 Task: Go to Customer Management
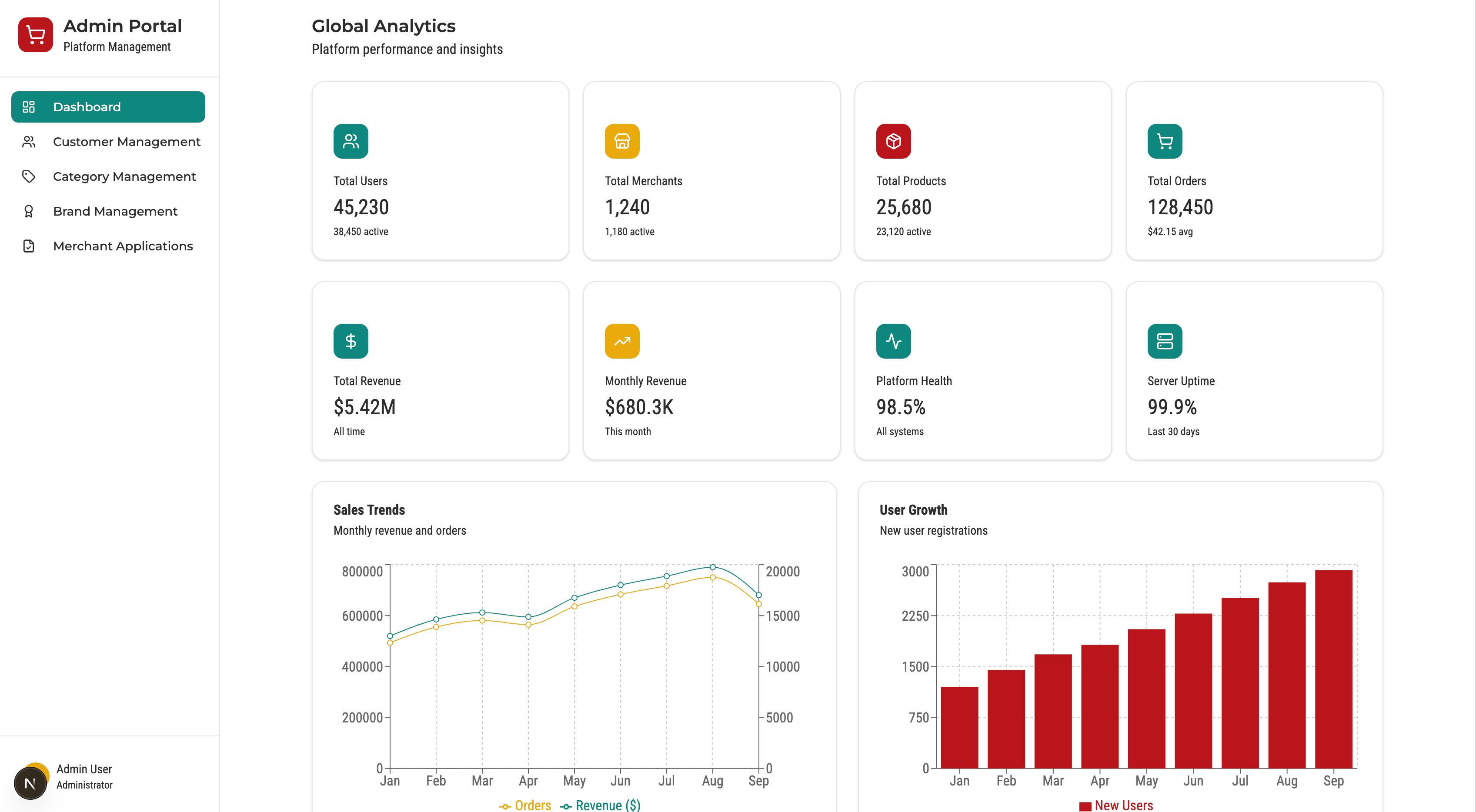tap(126, 141)
